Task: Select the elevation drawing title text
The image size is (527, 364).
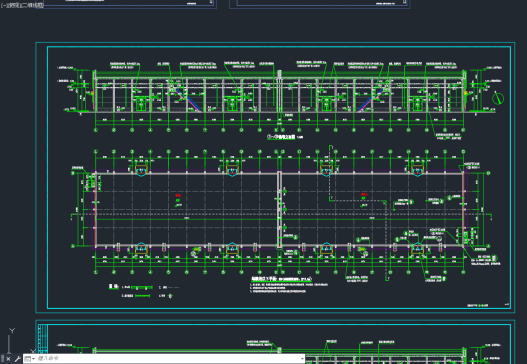Action: [x=281, y=137]
